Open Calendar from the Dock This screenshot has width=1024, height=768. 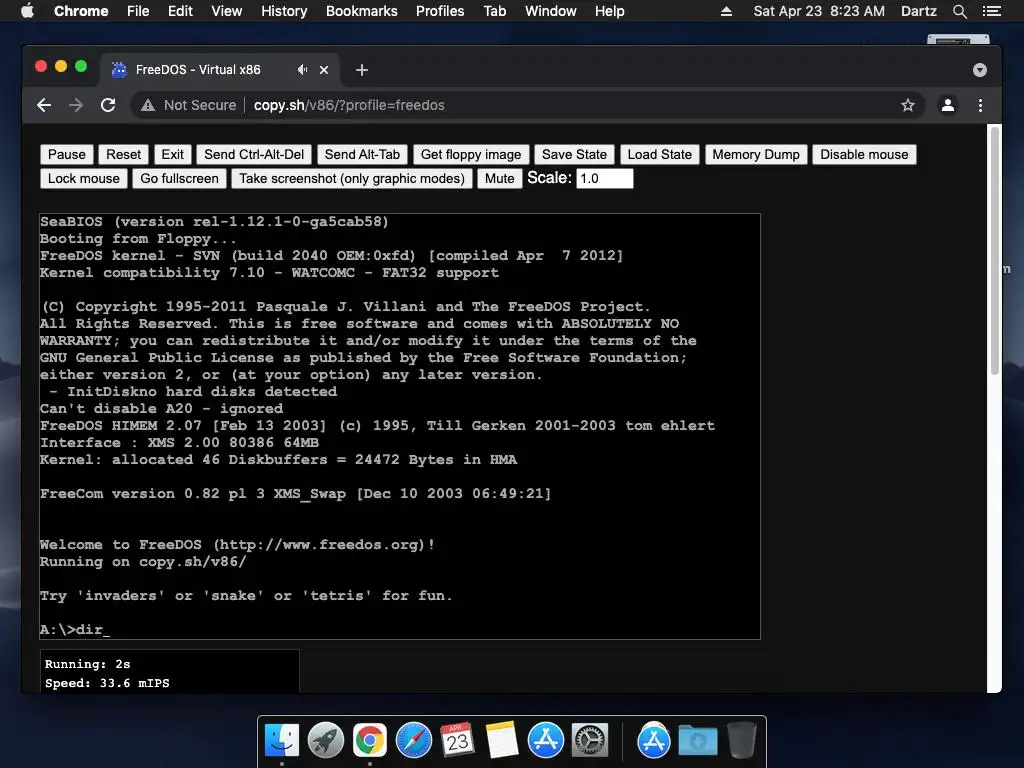pos(458,741)
